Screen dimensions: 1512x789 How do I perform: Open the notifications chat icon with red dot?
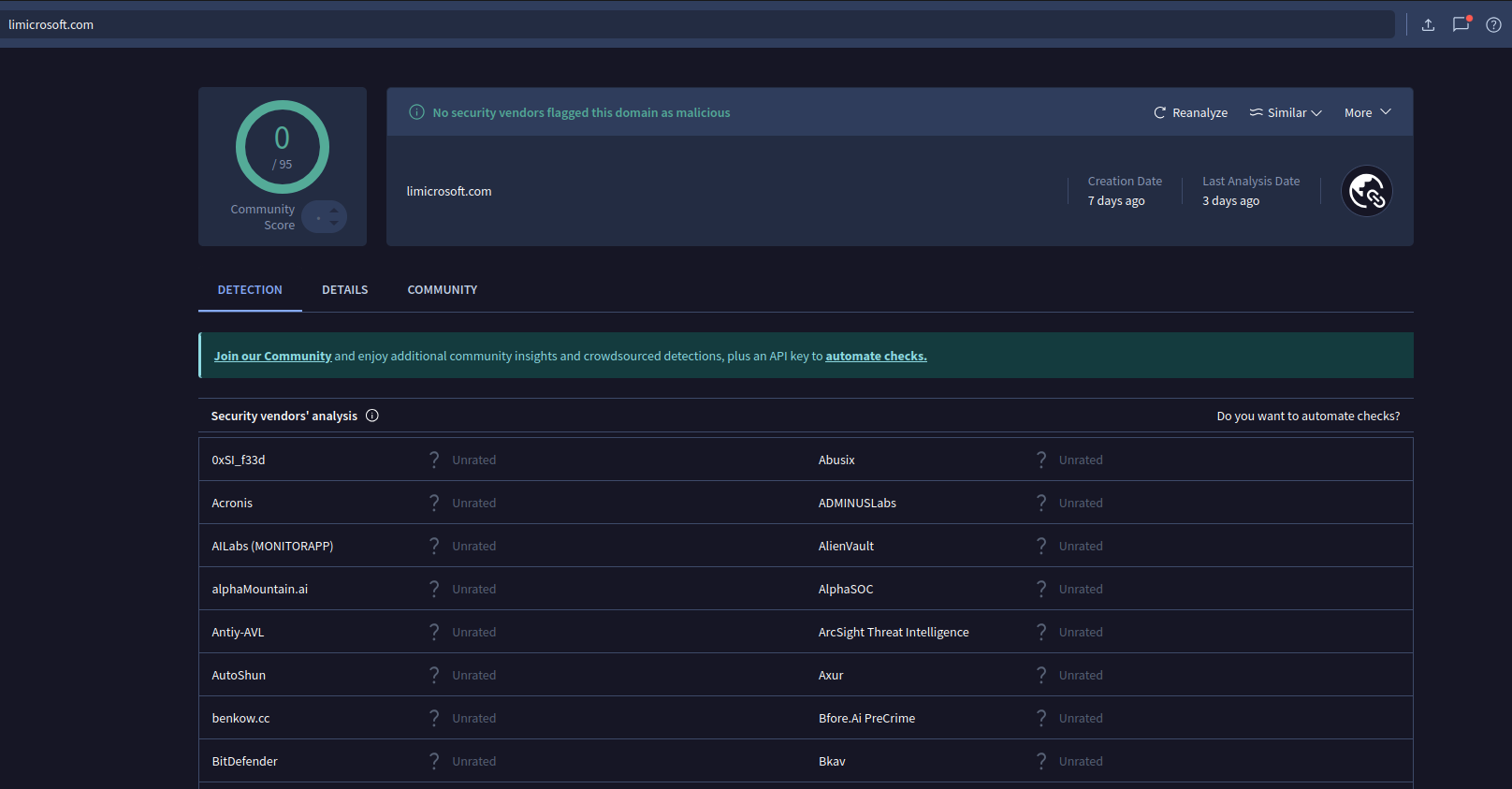tap(1461, 24)
